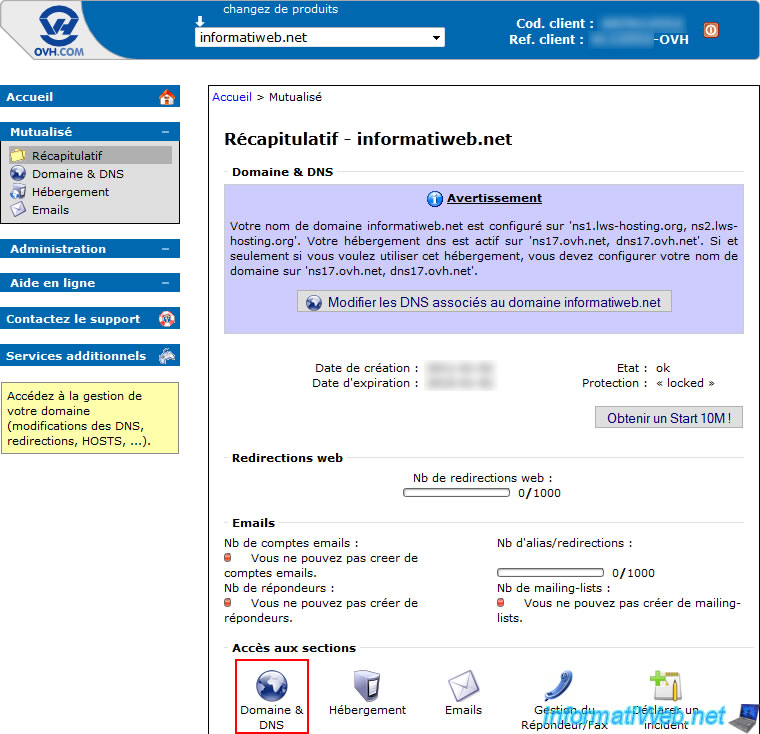Screen dimensions: 760x734
Task: Click Modifier les DNS associés au domaine button
Action: pyautogui.click(x=484, y=302)
